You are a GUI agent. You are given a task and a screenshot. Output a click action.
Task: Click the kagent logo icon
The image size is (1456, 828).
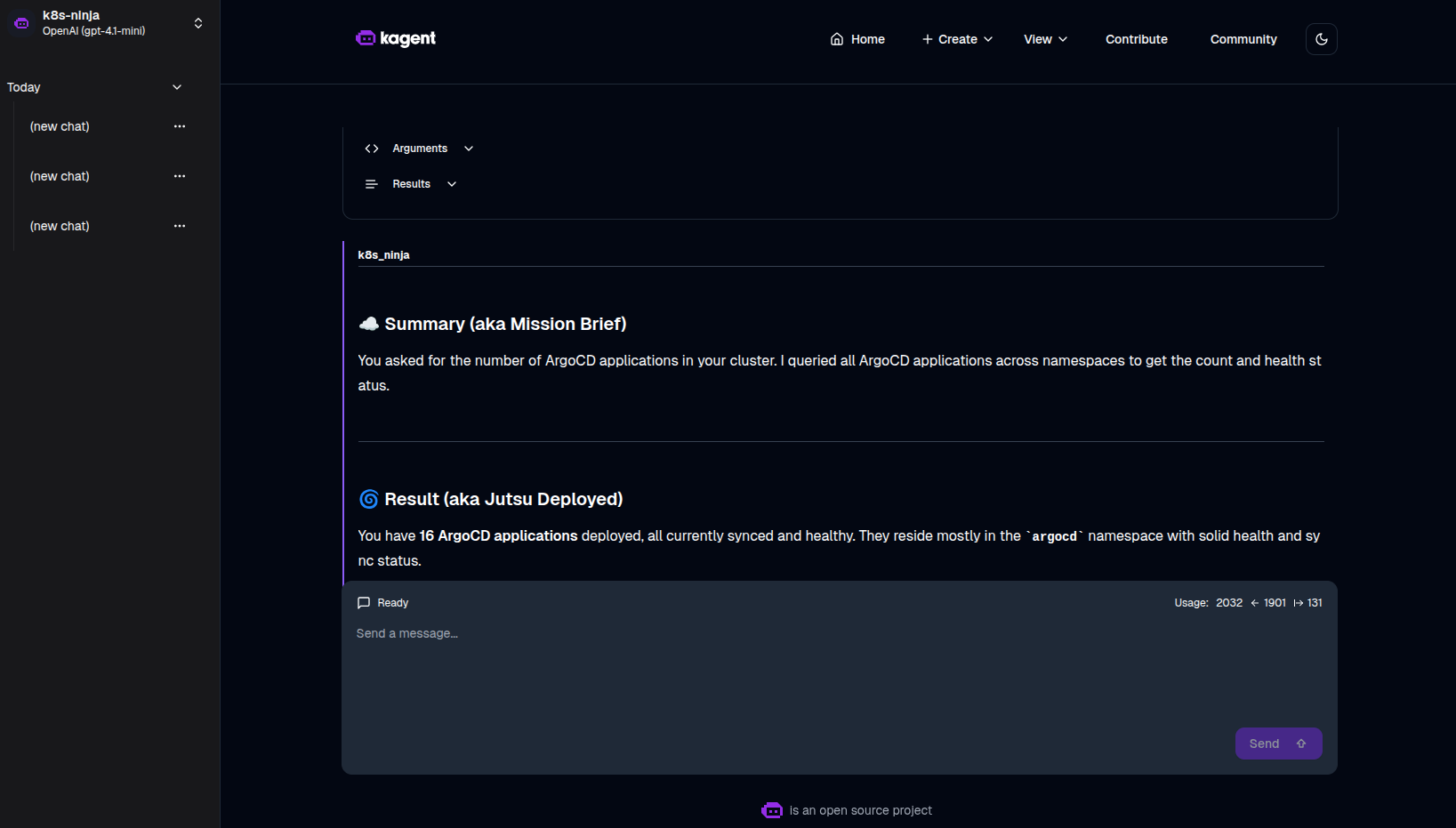366,38
